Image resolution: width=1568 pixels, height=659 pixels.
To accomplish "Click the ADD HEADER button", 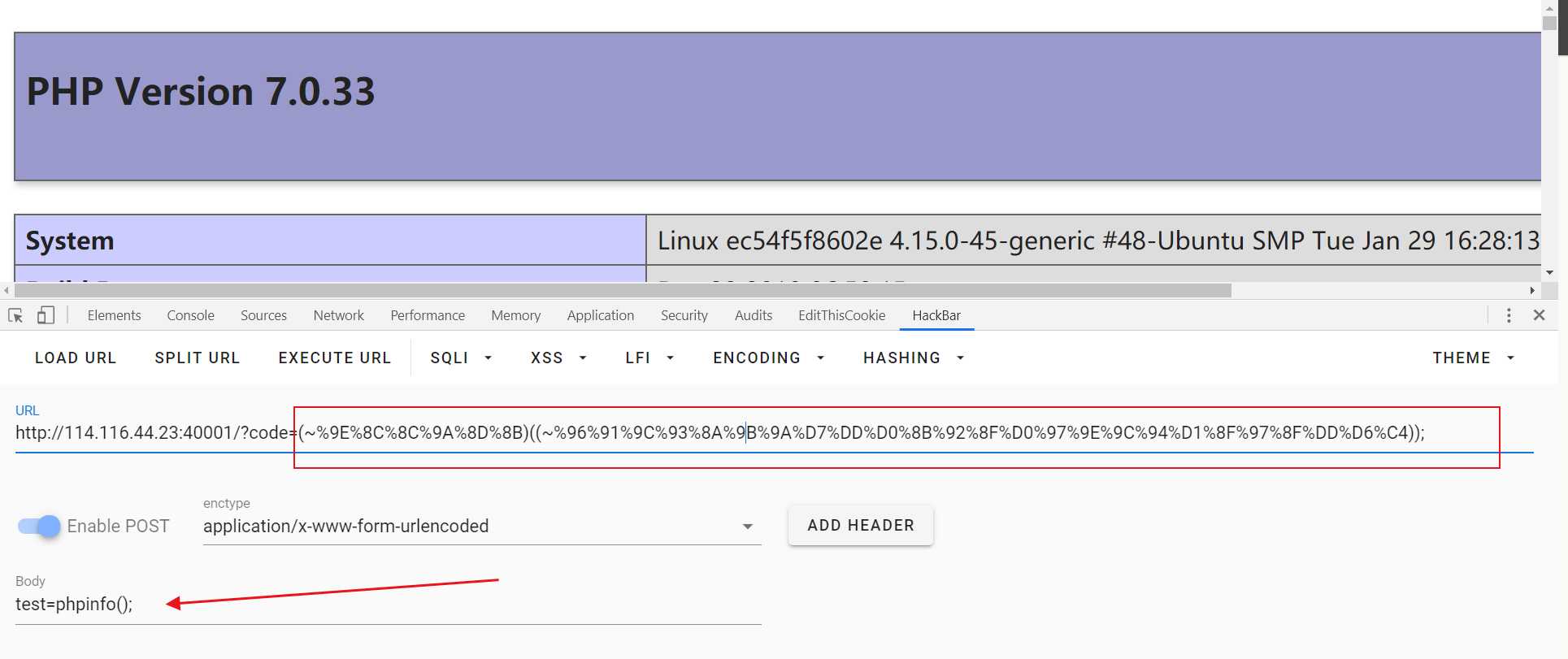I will point(860,526).
